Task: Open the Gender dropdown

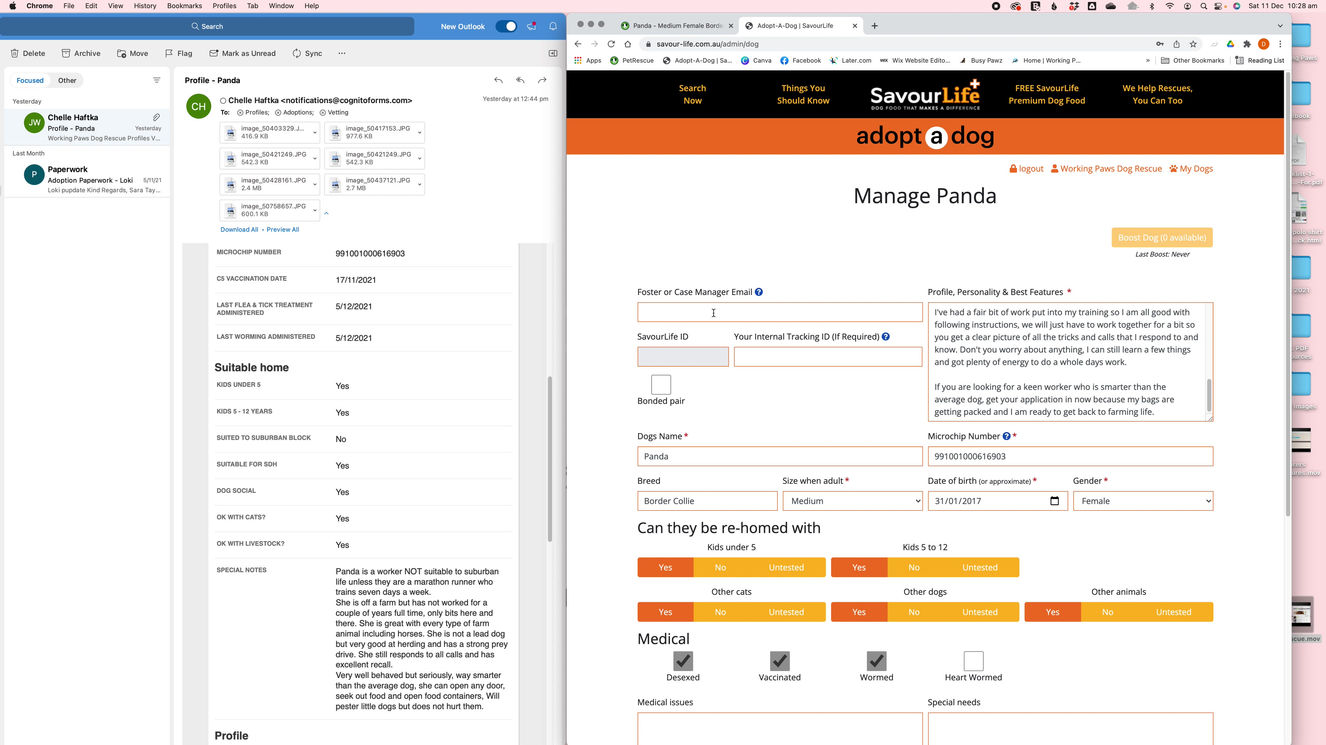Action: pyautogui.click(x=1143, y=501)
